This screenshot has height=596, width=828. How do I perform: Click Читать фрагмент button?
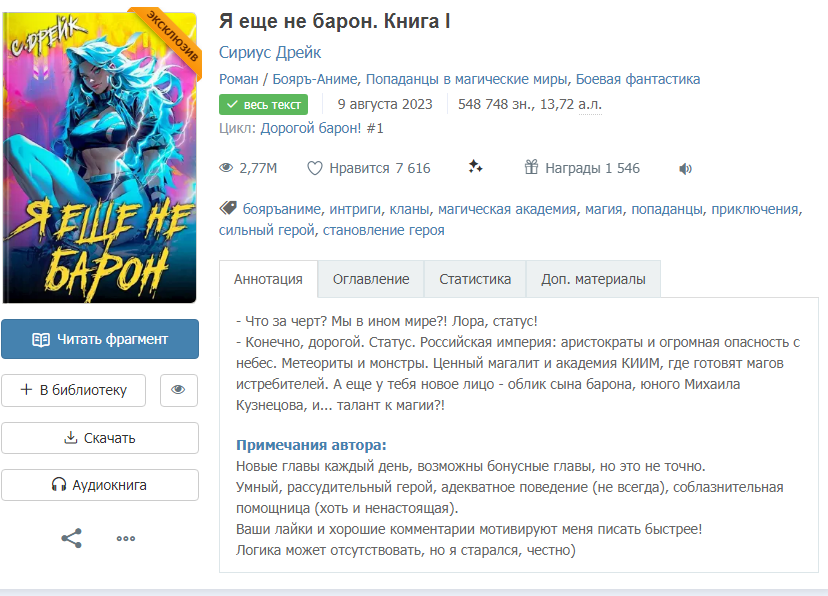tap(100, 339)
